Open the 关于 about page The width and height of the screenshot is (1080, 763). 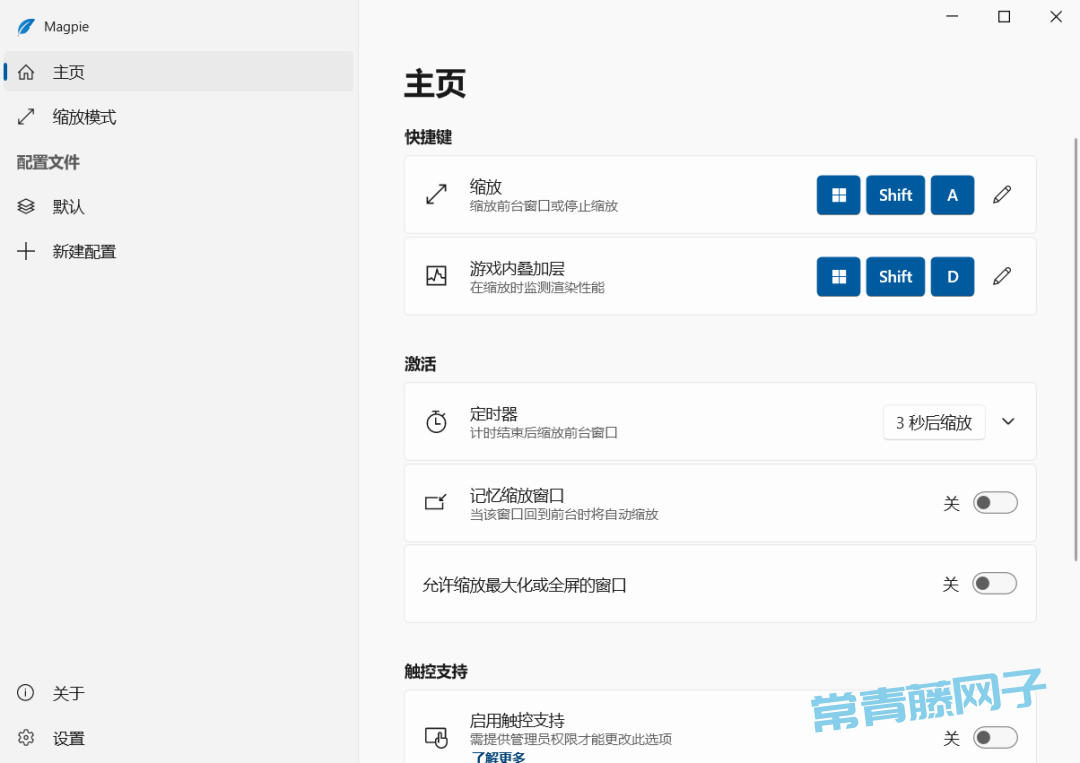pos(178,693)
